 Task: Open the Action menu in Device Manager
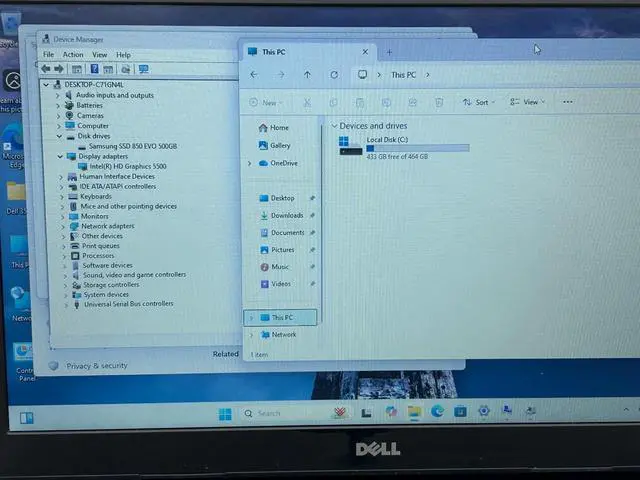point(73,54)
